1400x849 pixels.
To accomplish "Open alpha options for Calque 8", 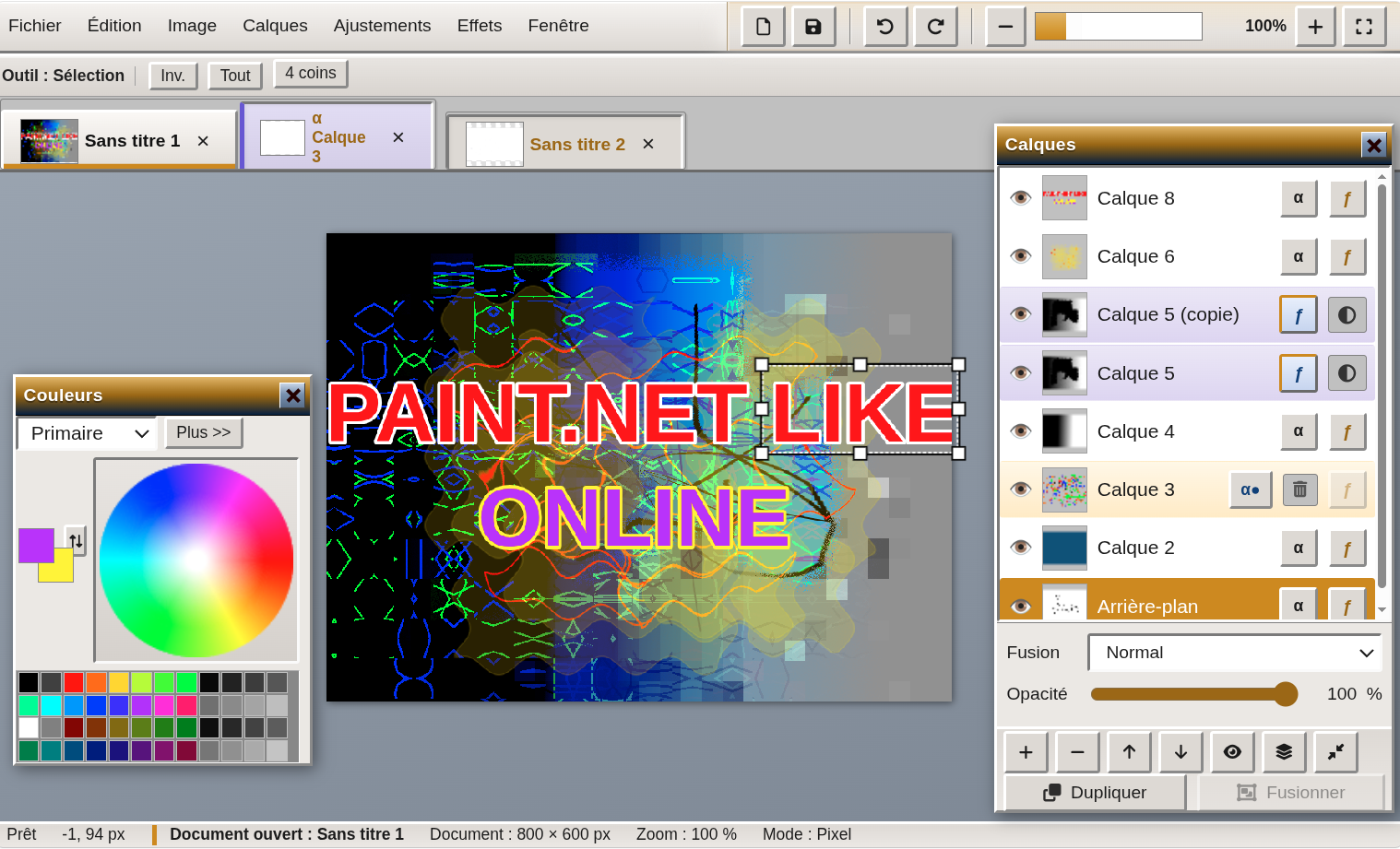I will [x=1299, y=198].
